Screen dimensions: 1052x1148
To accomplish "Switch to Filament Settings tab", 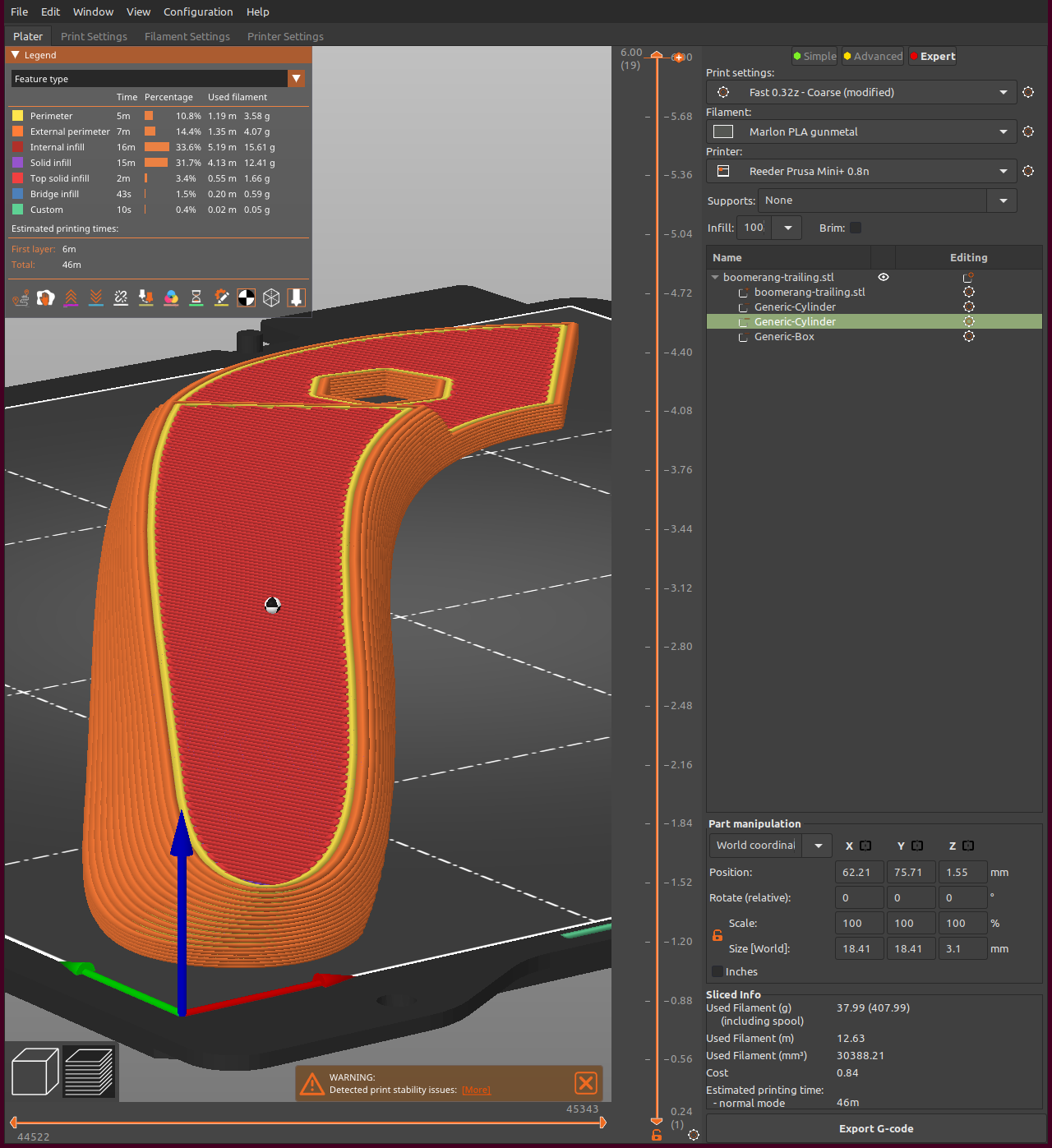I will (x=187, y=36).
